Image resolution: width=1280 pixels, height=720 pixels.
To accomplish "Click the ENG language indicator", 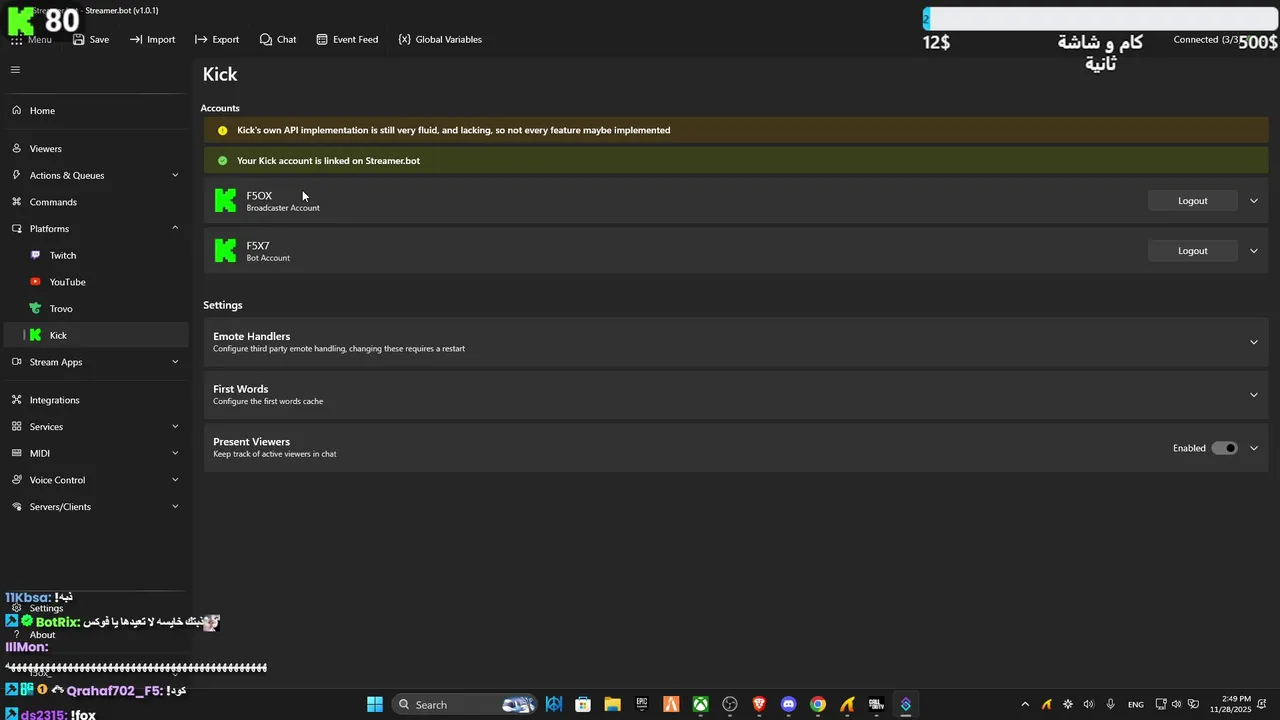I will [1135, 705].
